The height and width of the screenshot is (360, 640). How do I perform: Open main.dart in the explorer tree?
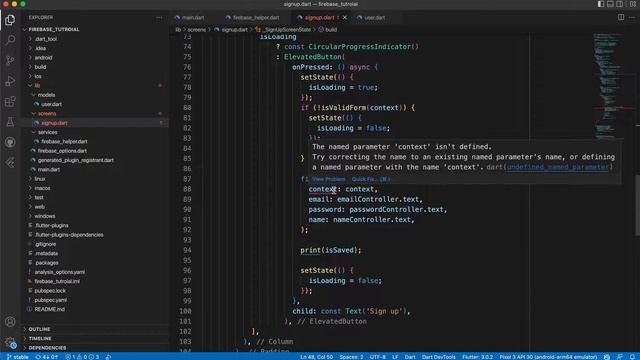coord(49,169)
